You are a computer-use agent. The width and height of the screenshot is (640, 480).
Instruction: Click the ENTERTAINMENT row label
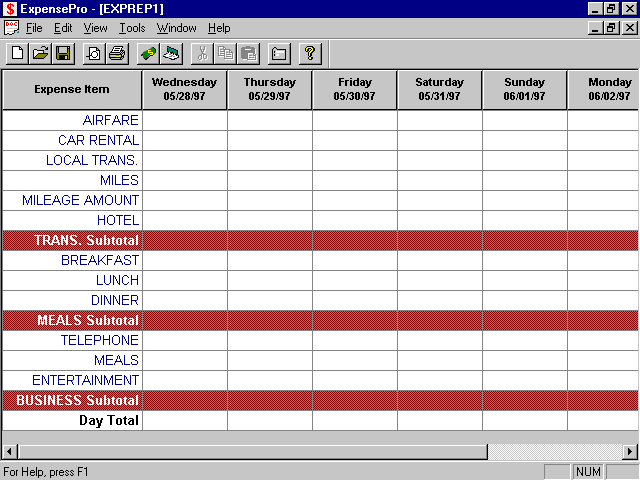tap(85, 380)
